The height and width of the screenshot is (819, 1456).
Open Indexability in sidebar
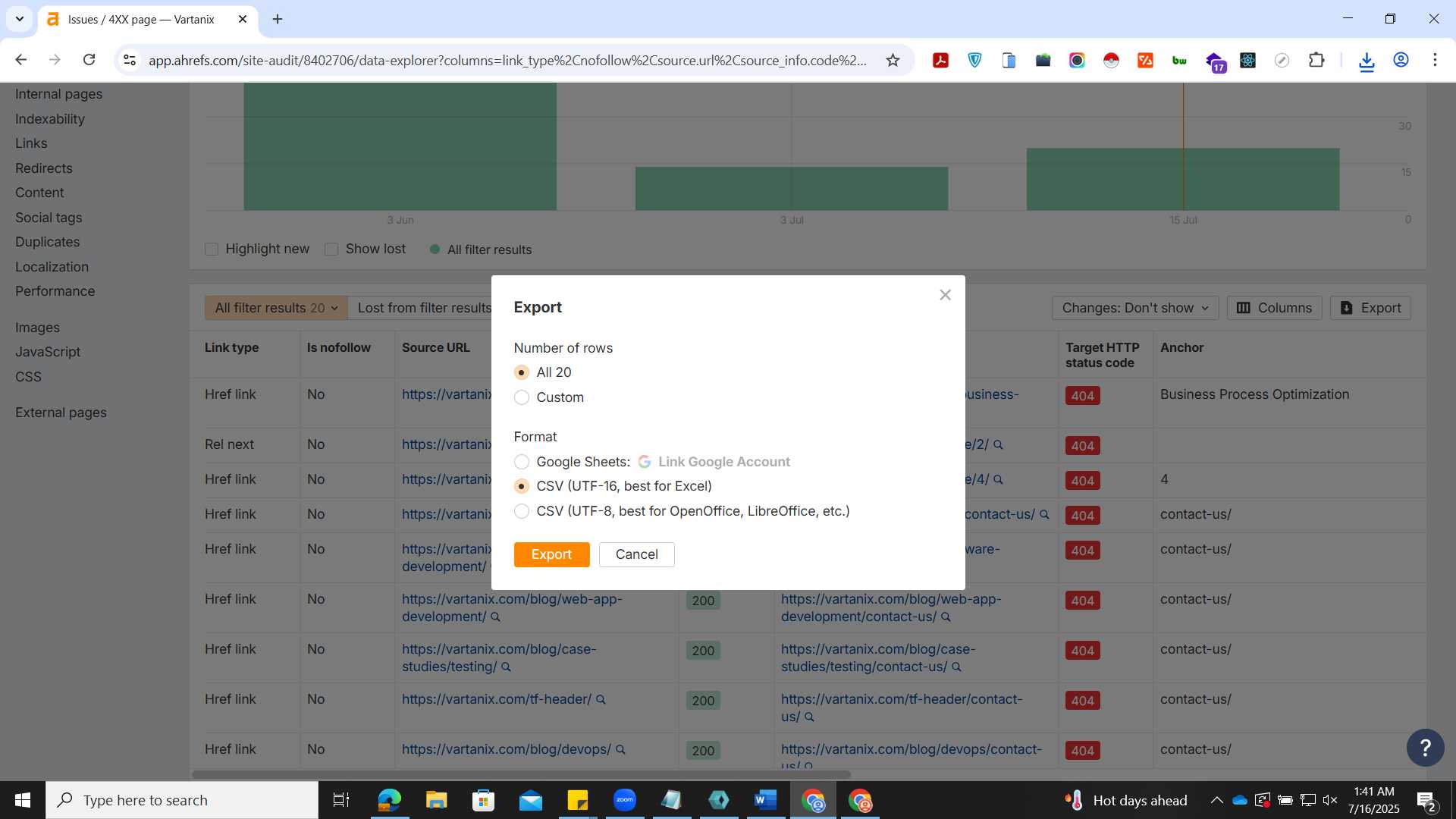pyautogui.click(x=50, y=119)
